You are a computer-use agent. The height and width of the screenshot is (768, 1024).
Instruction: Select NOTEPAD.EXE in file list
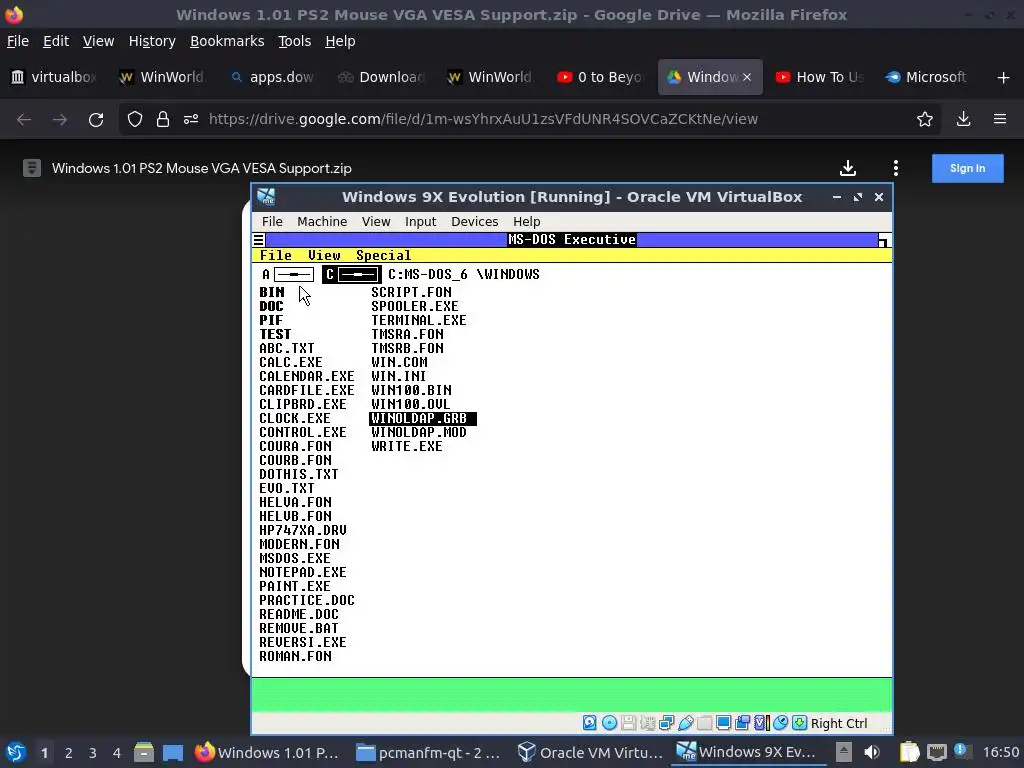303,573
